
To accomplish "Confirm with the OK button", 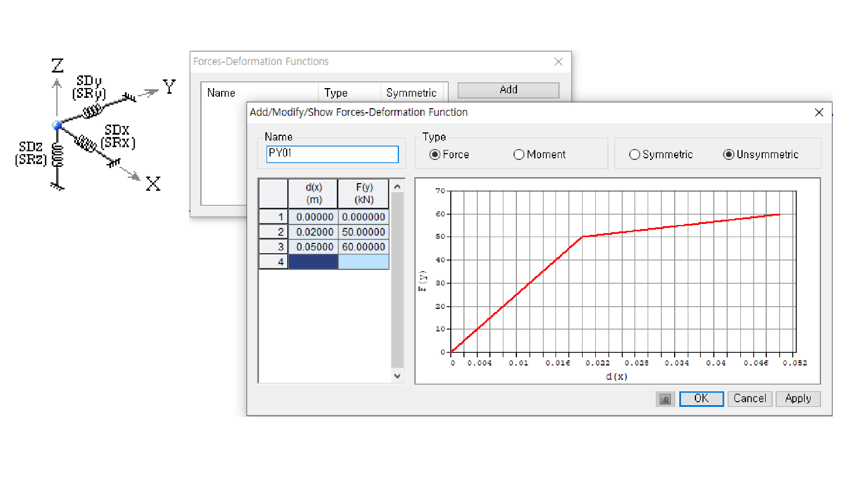I will coord(701,398).
